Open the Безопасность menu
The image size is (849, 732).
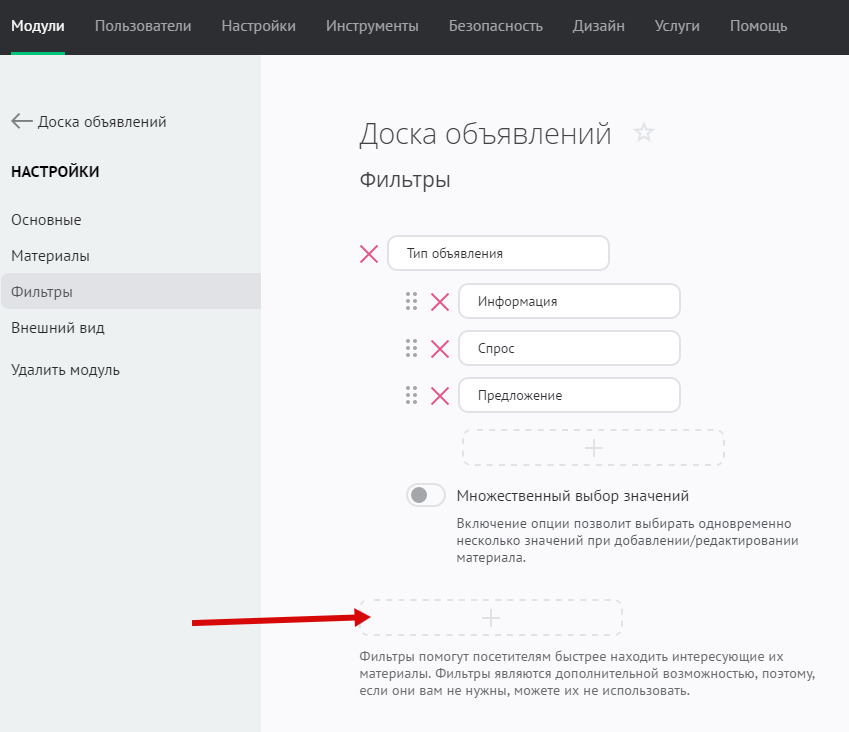496,26
